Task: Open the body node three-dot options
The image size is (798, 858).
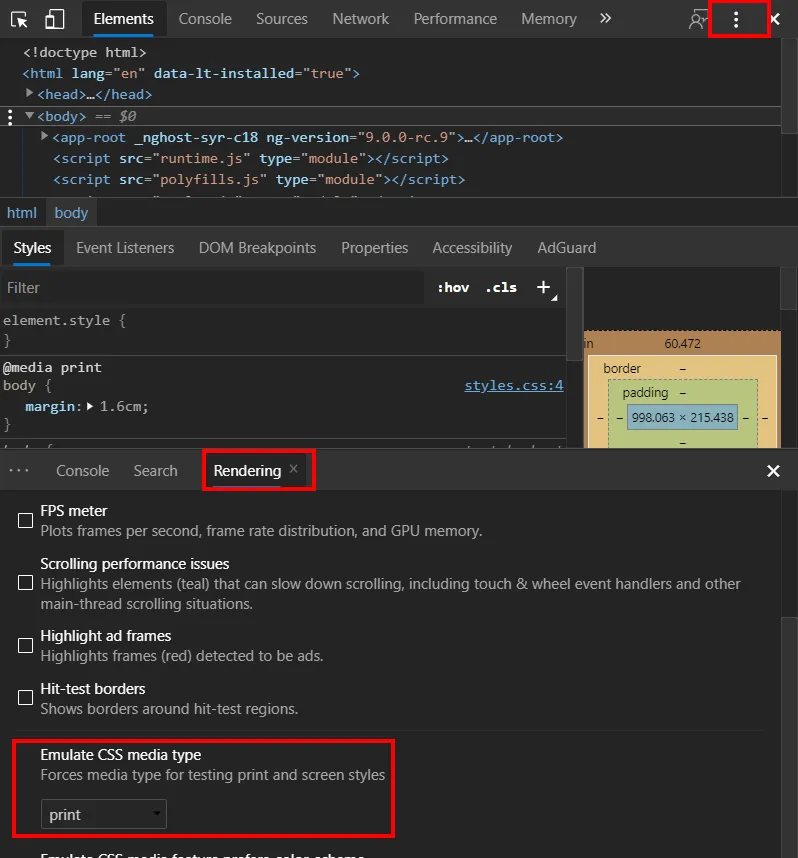Action: [10, 117]
